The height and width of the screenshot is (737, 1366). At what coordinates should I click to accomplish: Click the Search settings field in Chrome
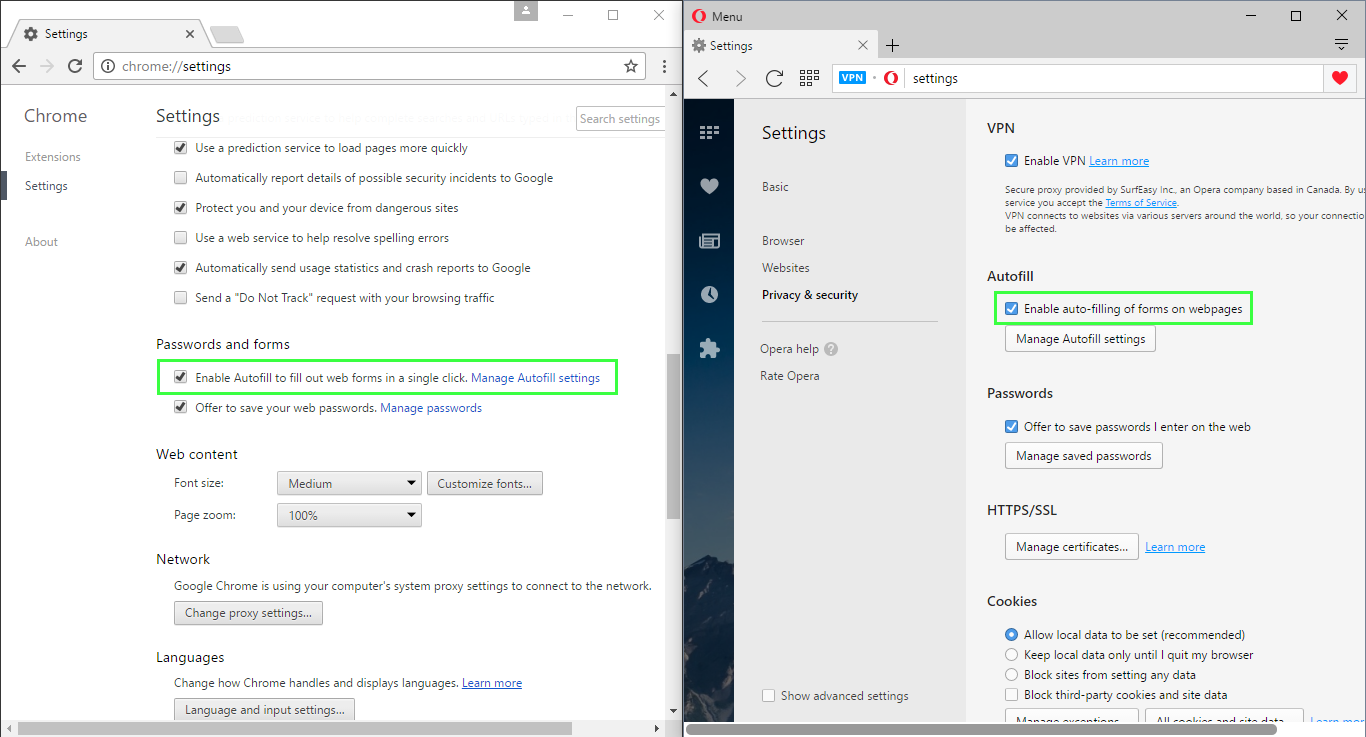[620, 119]
